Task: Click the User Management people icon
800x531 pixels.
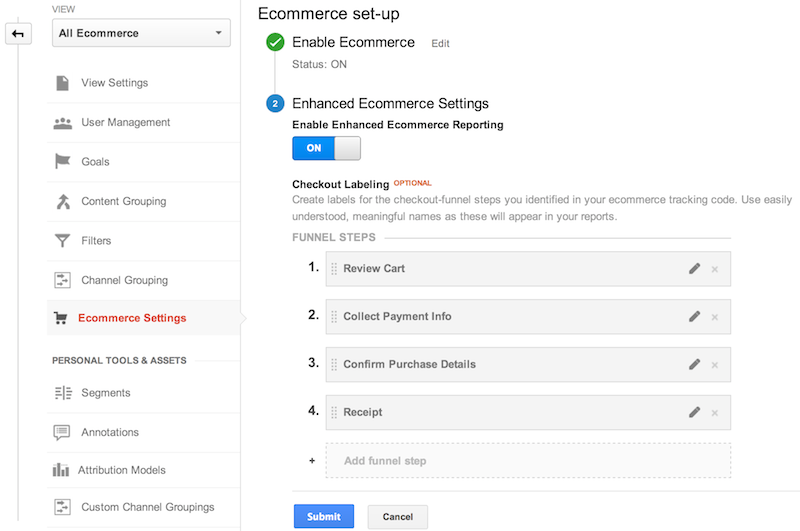Action: (x=62, y=123)
